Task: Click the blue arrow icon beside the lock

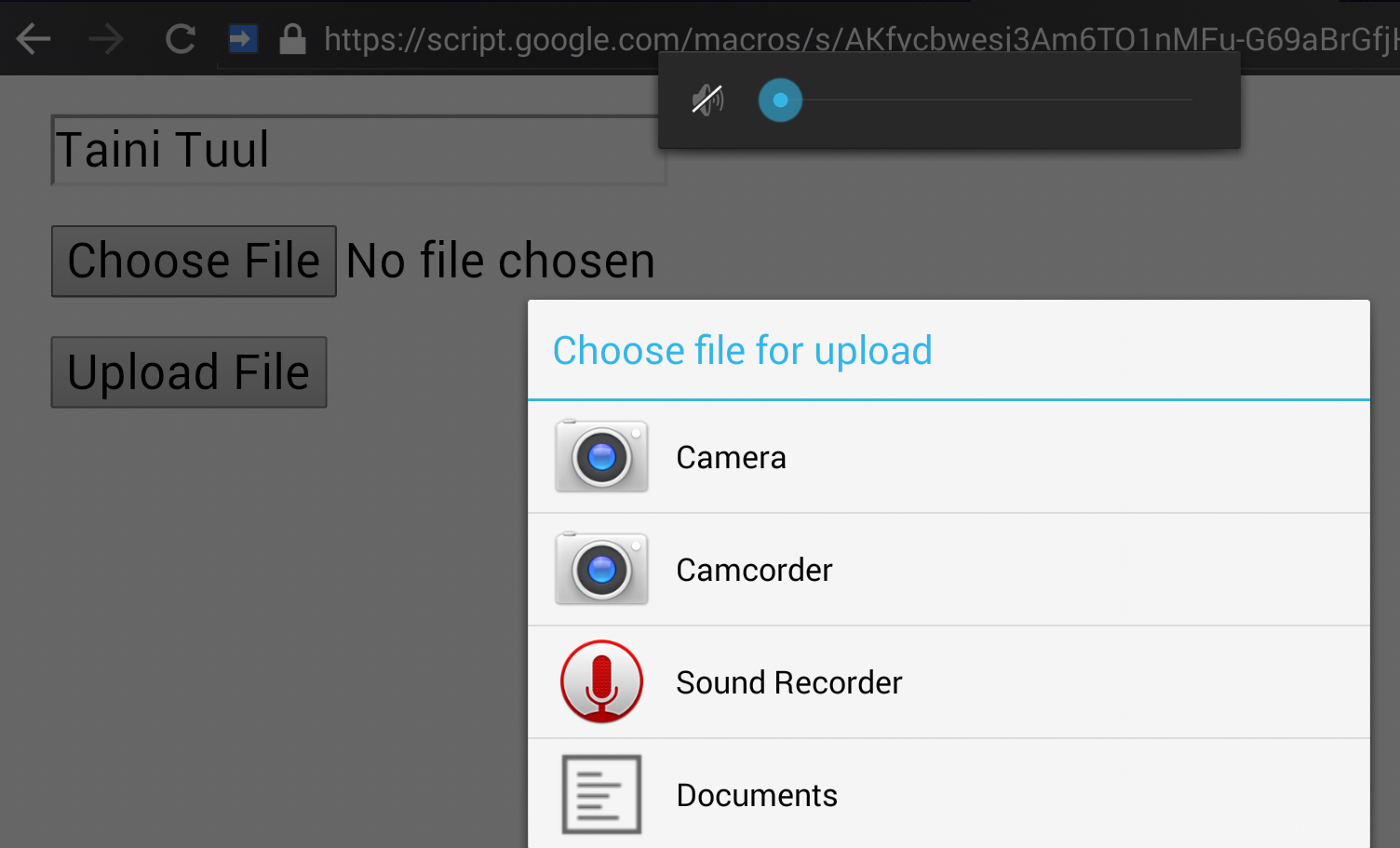Action: (x=243, y=39)
